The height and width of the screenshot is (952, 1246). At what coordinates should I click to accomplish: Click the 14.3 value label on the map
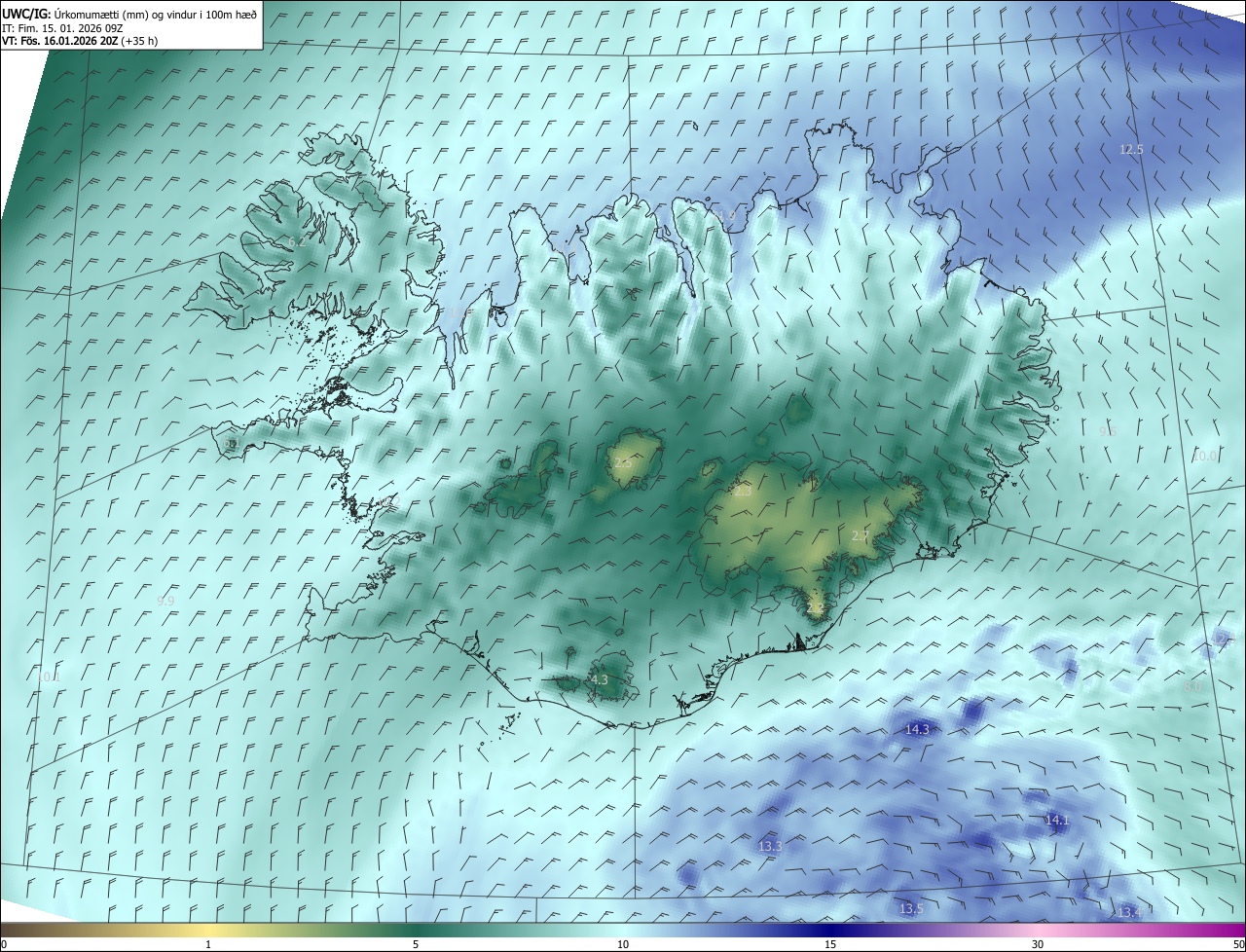[917, 729]
